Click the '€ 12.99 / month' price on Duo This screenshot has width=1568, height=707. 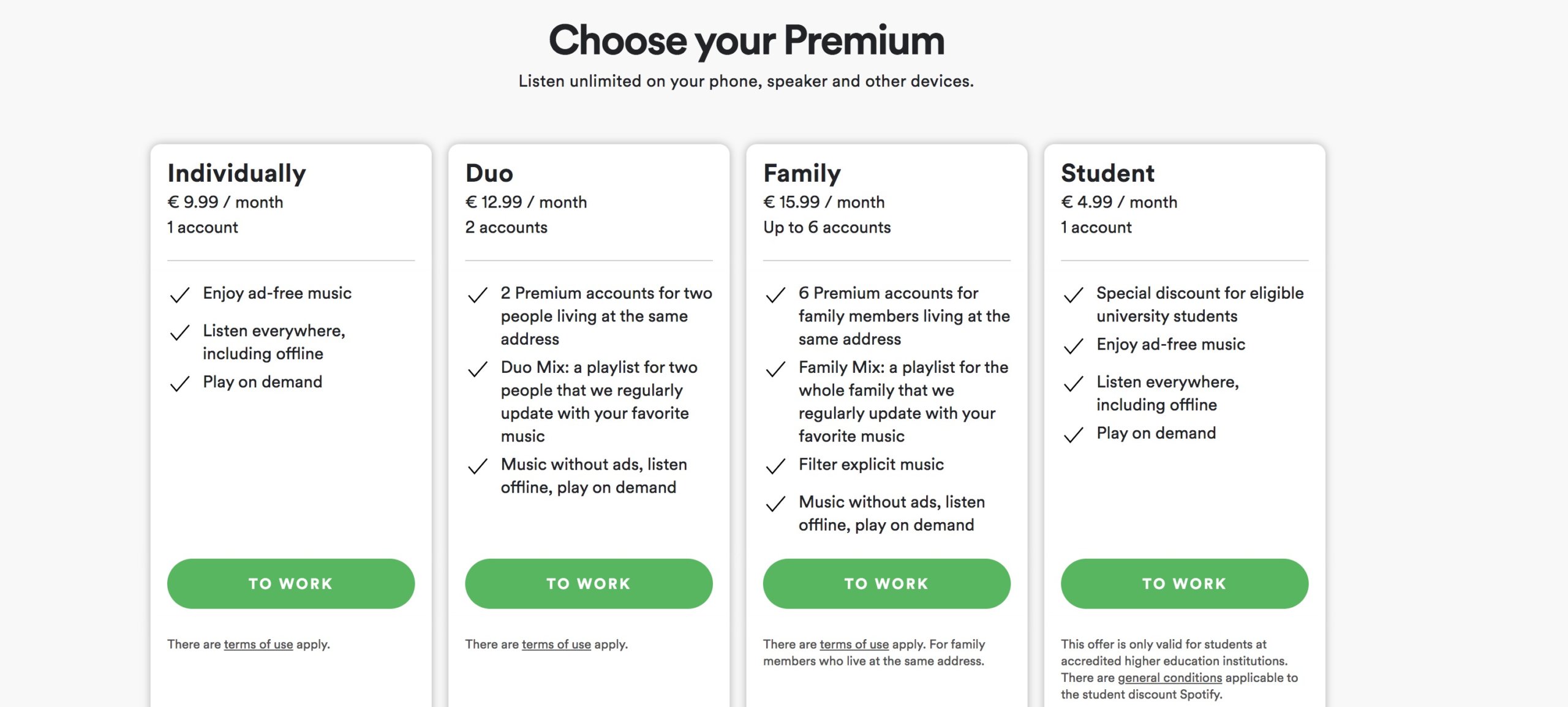(x=526, y=201)
